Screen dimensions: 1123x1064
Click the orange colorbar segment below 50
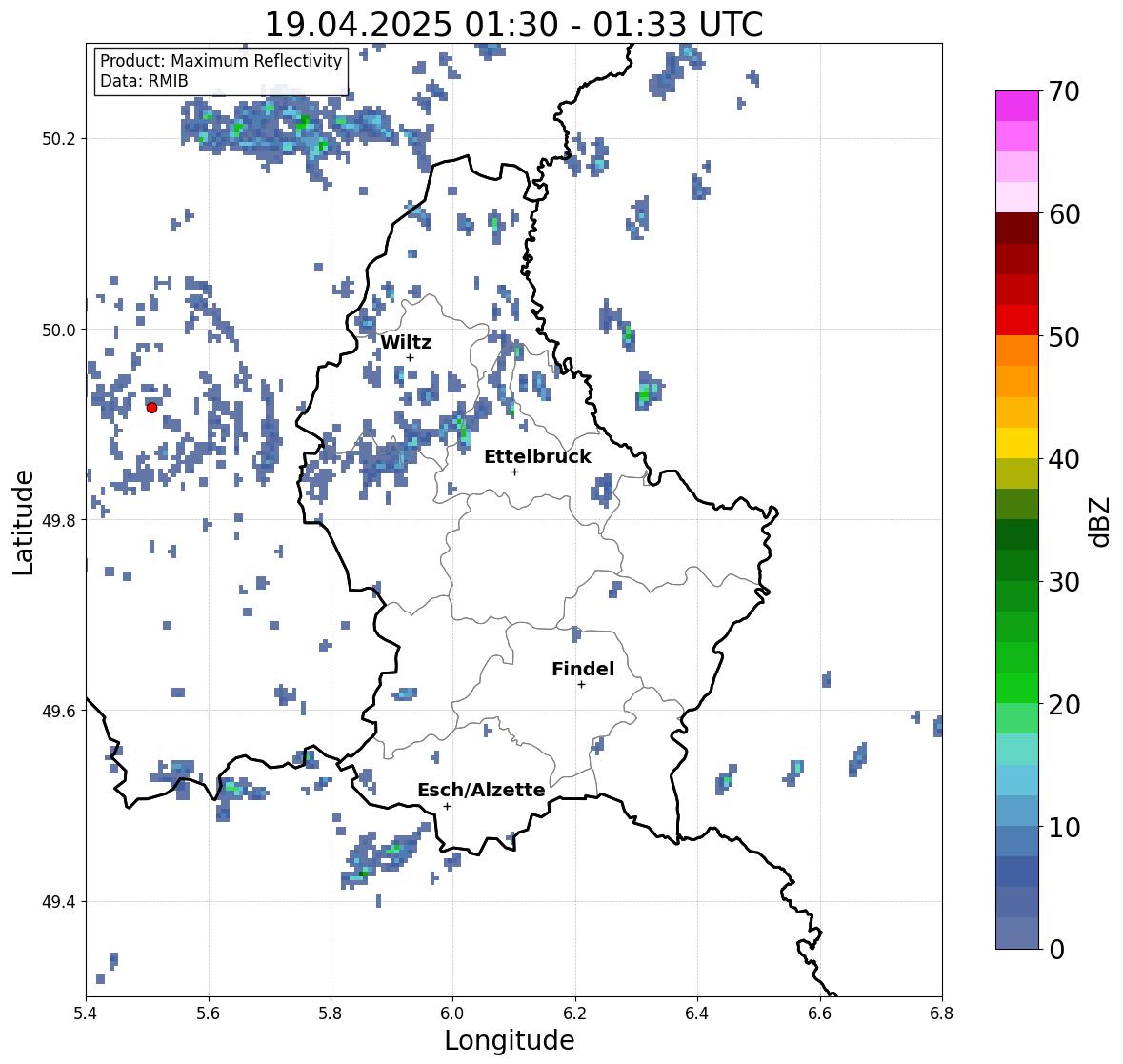[x=1017, y=351]
